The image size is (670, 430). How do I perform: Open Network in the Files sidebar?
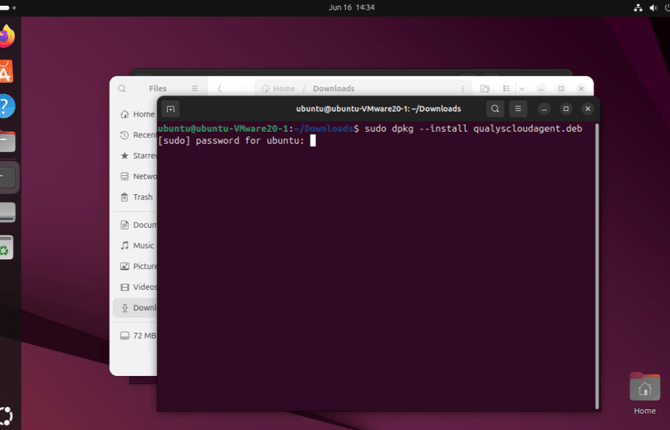[136, 177]
